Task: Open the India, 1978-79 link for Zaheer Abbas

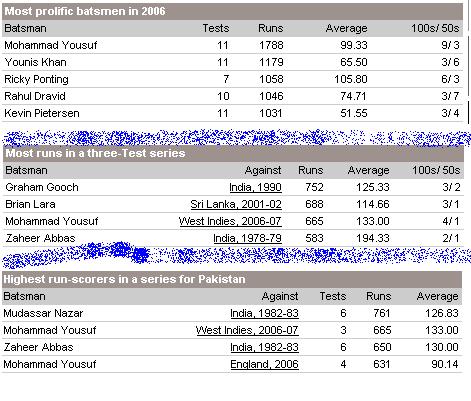Action: tap(247, 238)
